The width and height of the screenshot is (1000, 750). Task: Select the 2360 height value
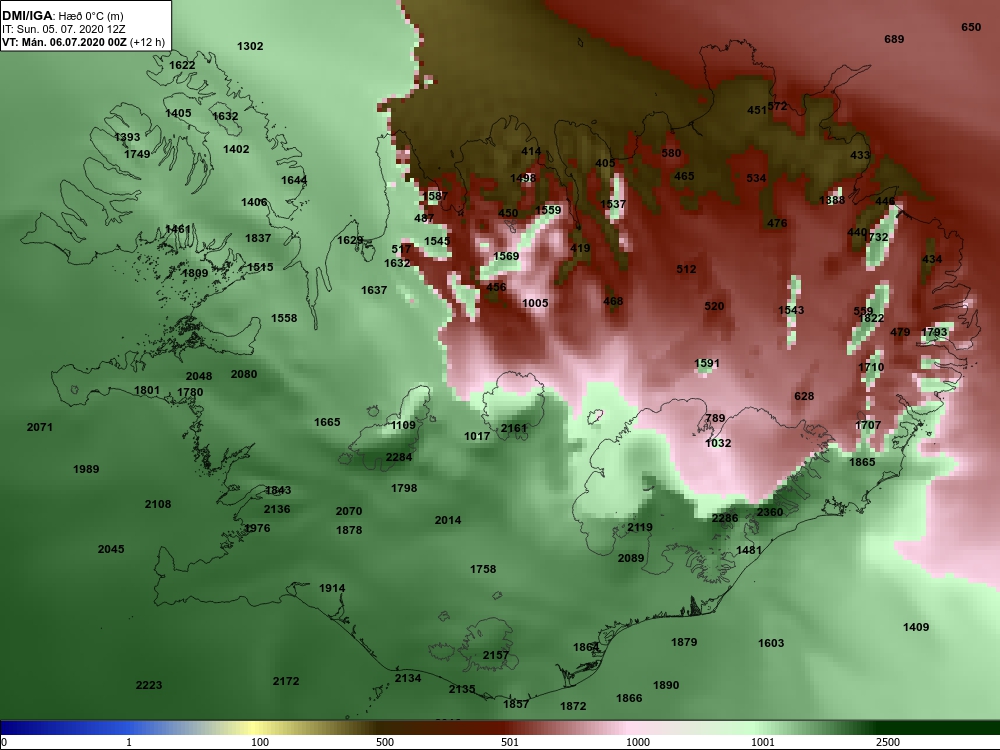coord(770,512)
